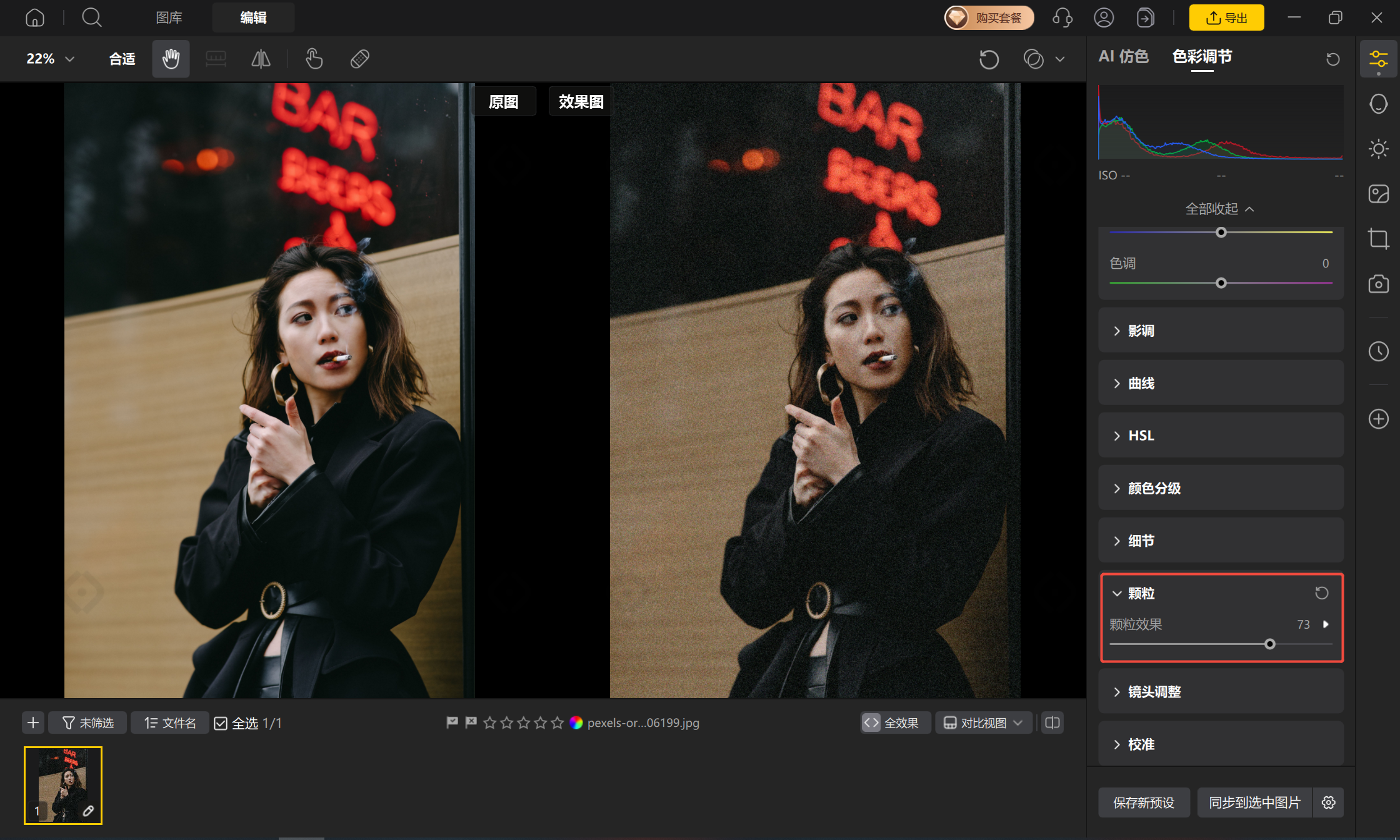Image resolution: width=1400 pixels, height=840 pixels.
Task: Select the bandage healing tool
Action: [359, 59]
